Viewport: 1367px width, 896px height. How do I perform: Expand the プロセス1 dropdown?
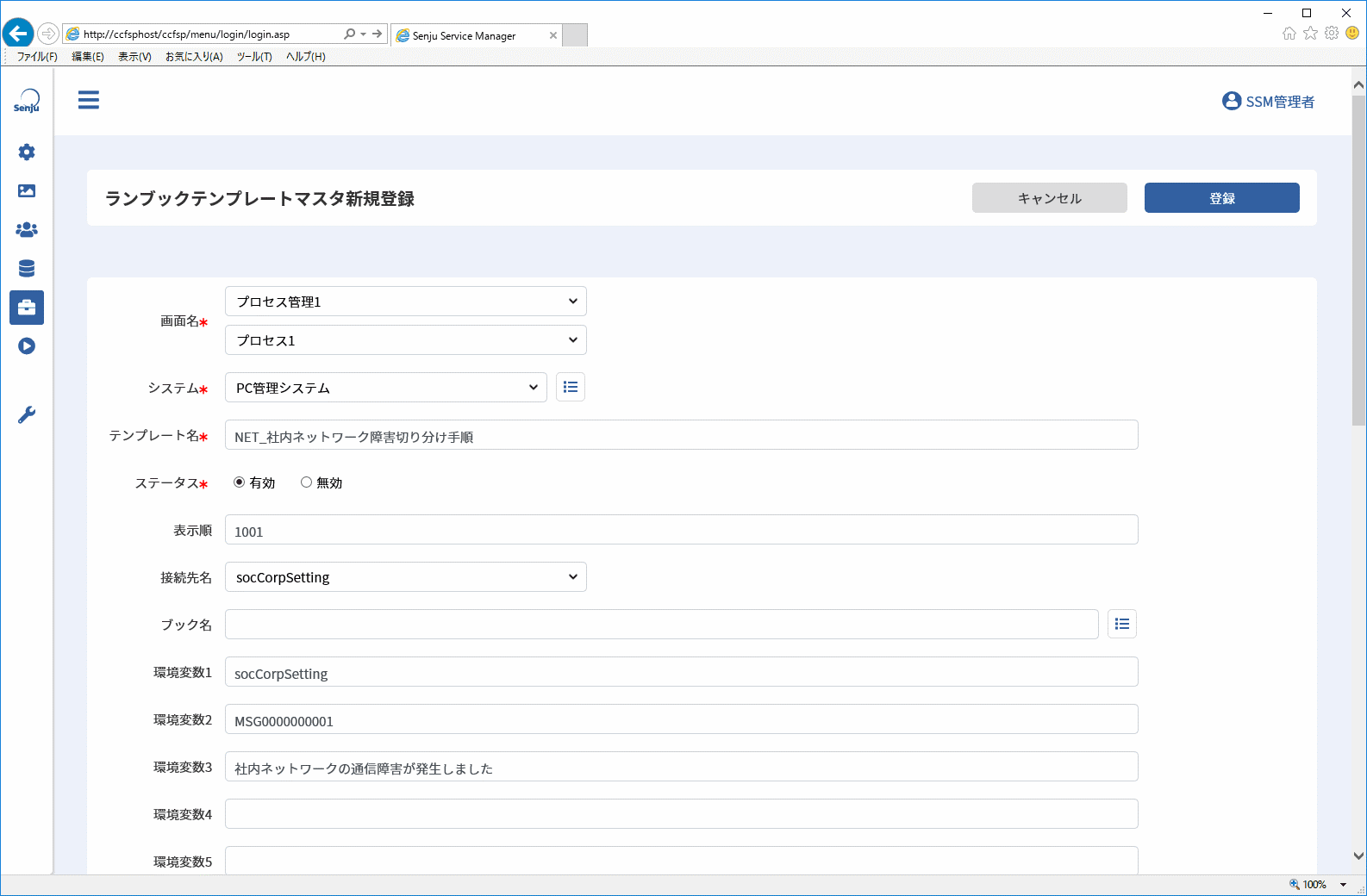(406, 340)
